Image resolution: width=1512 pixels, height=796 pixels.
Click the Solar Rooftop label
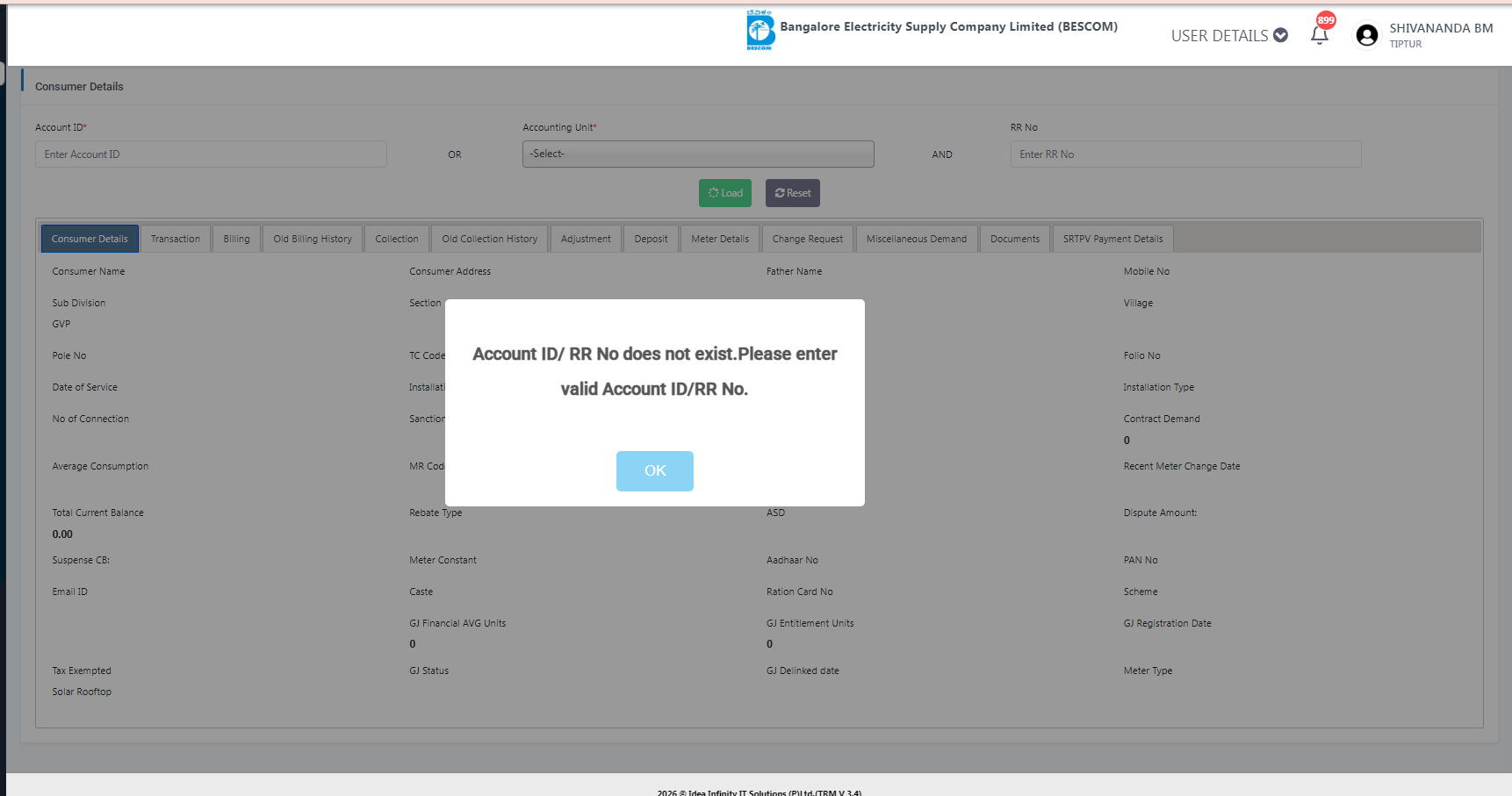point(82,692)
